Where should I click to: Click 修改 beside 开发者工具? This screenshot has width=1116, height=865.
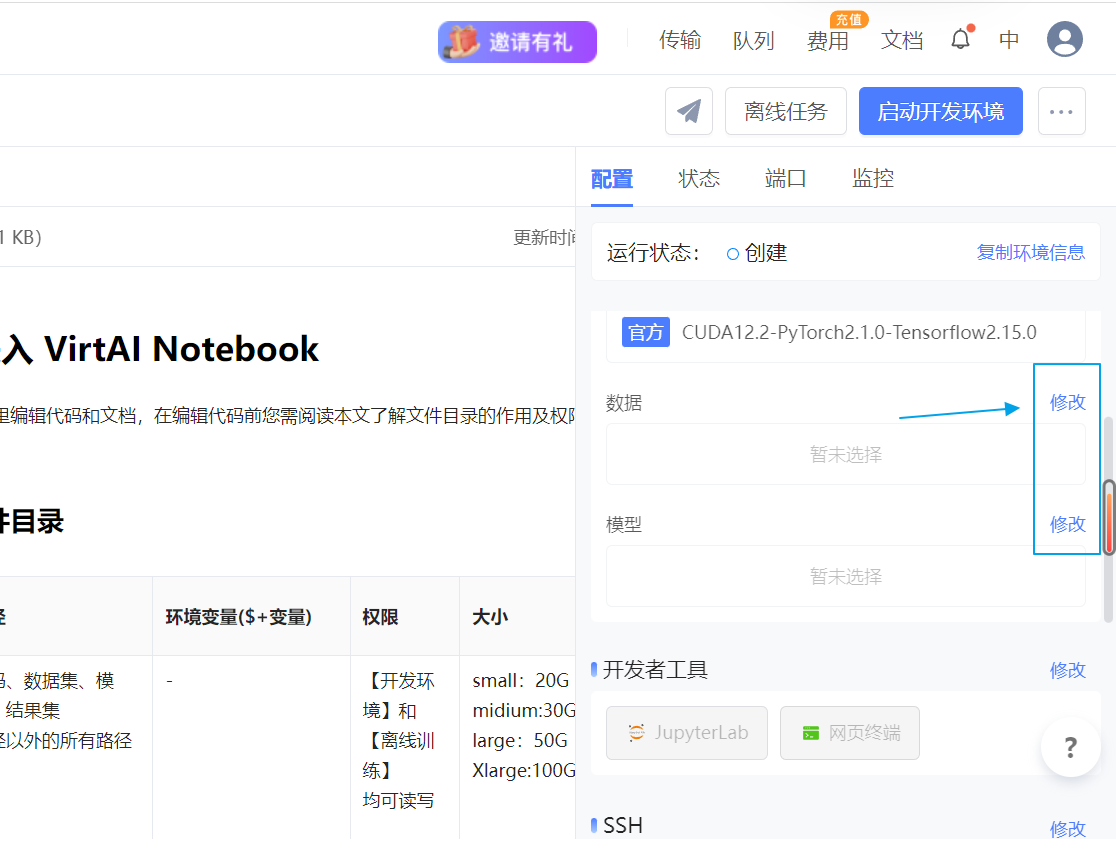[x=1067, y=670]
